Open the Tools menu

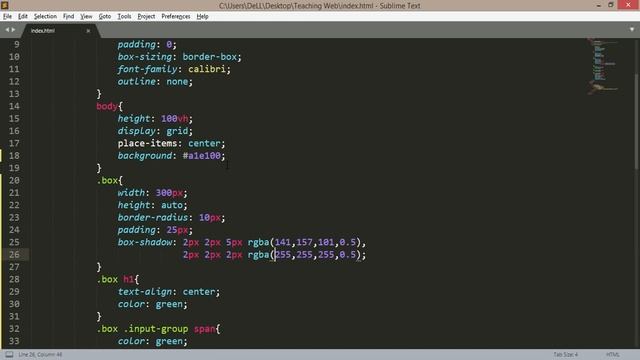(124, 16)
